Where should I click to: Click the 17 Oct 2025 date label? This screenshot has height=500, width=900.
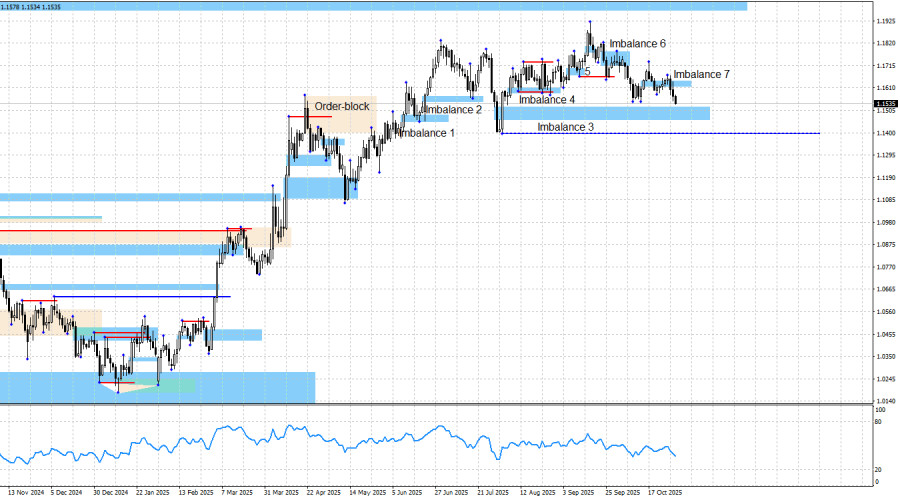pos(665,493)
